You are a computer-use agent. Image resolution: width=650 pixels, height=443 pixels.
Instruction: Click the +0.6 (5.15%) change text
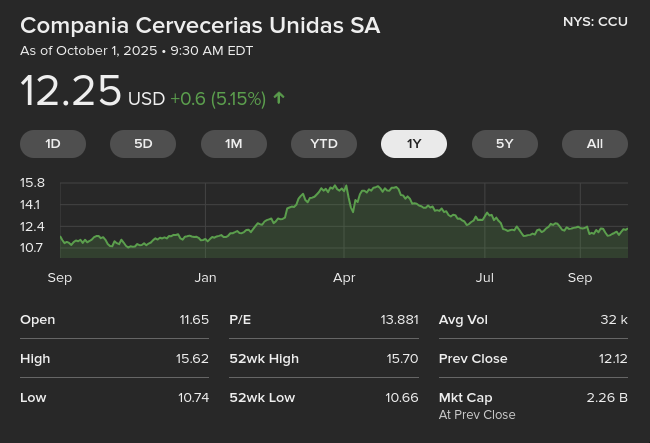click(218, 99)
